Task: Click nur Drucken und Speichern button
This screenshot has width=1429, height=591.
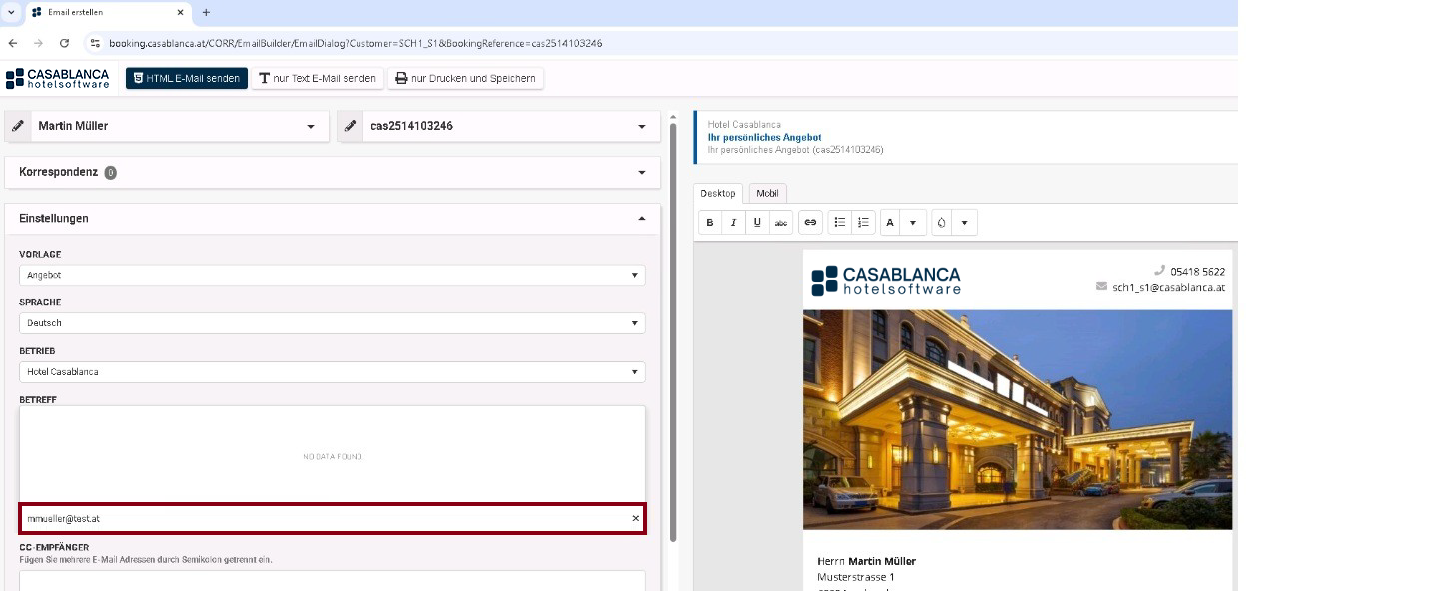Action: point(465,78)
